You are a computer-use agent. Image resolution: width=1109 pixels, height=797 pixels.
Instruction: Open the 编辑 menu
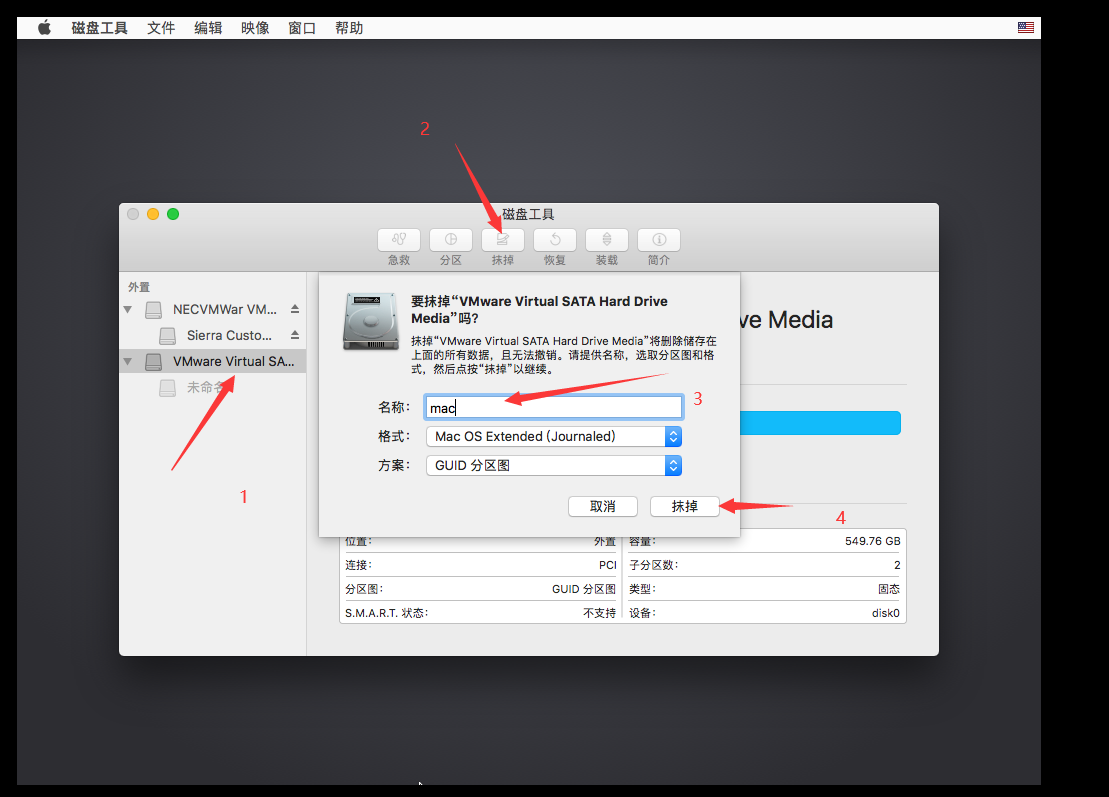tap(208, 28)
